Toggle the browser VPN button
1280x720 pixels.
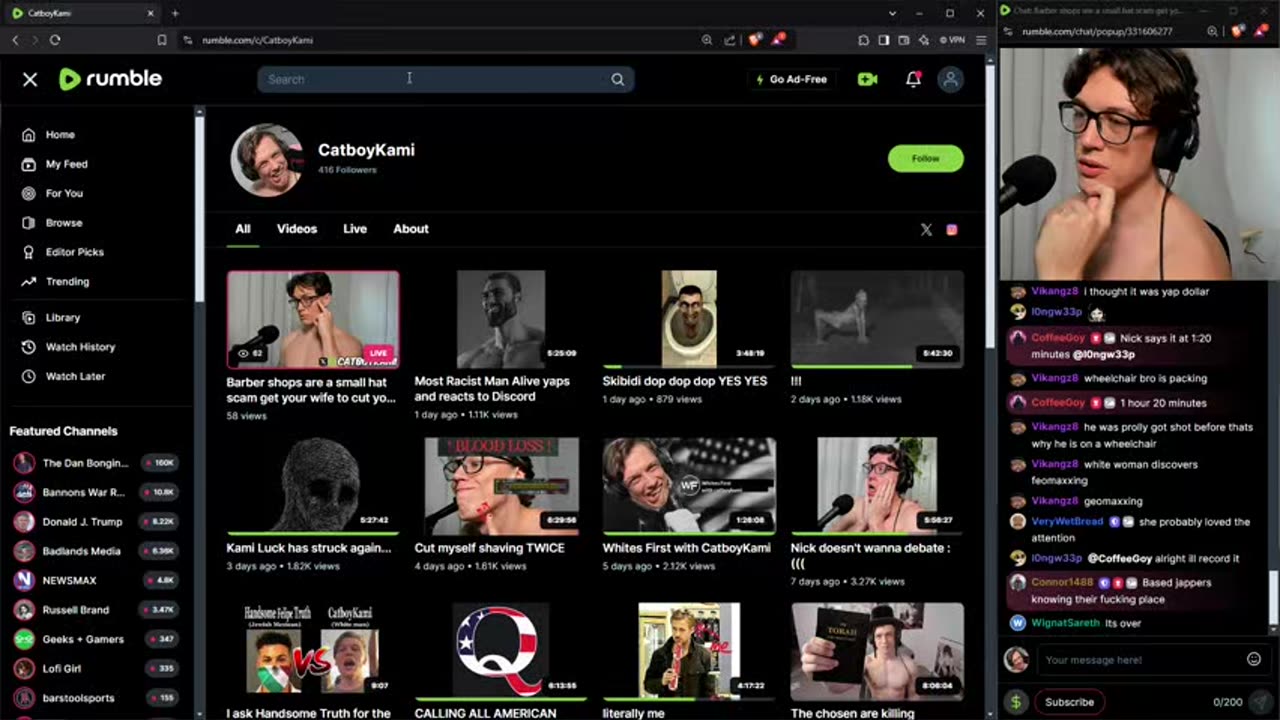tap(952, 40)
